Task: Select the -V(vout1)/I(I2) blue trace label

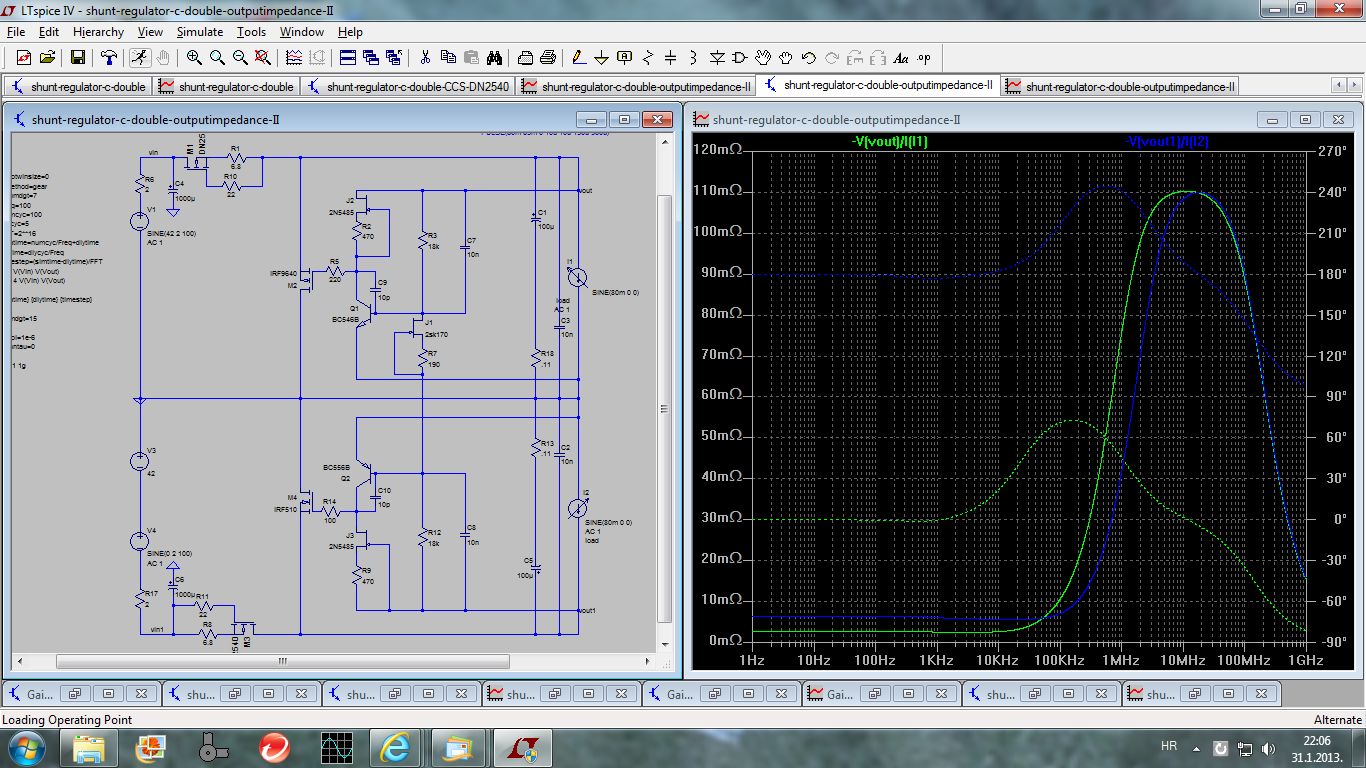Action: pos(1168,142)
